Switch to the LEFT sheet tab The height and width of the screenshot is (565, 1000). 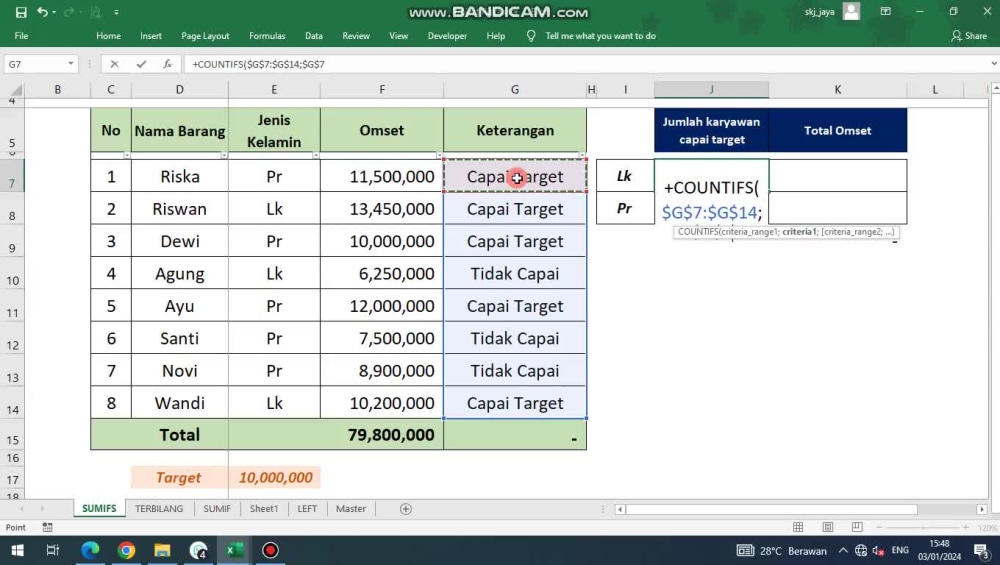click(307, 509)
